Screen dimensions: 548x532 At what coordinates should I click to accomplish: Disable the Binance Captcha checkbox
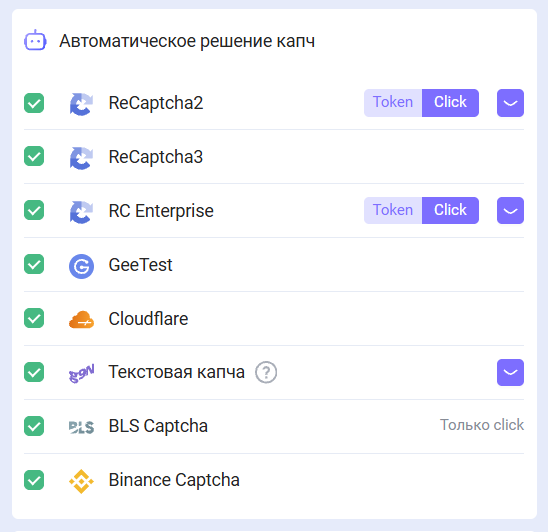click(x=34, y=480)
